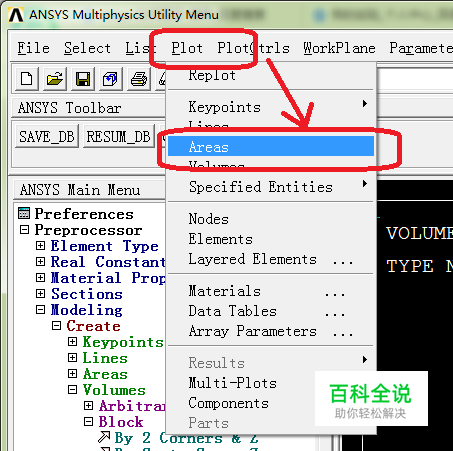Expand the Areas node under Create

point(72,374)
